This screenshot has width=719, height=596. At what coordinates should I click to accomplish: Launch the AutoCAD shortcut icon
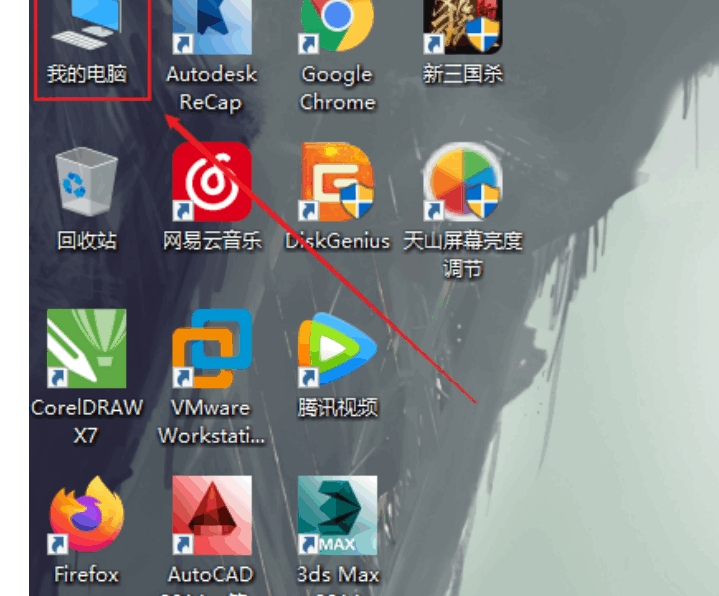pyautogui.click(x=212, y=515)
